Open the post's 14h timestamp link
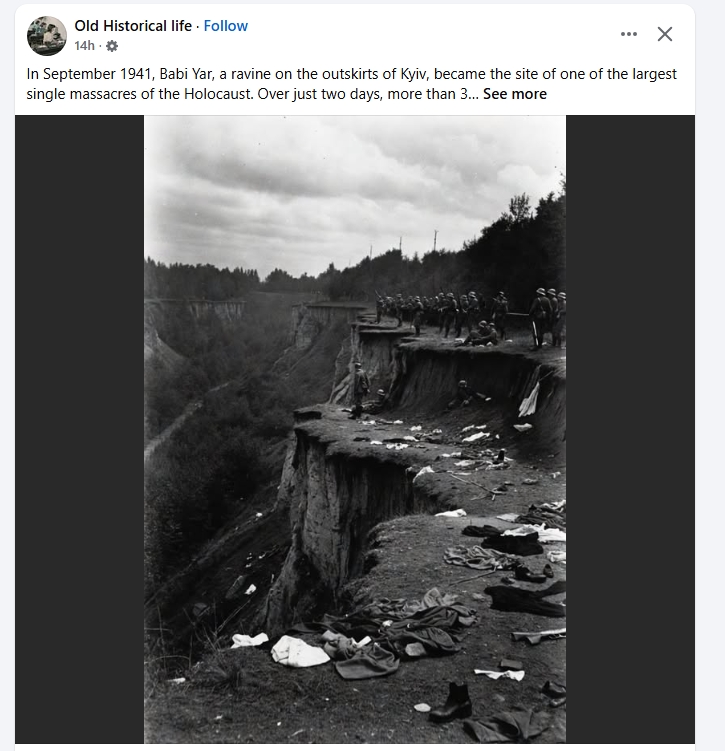 pyautogui.click(x=84, y=45)
